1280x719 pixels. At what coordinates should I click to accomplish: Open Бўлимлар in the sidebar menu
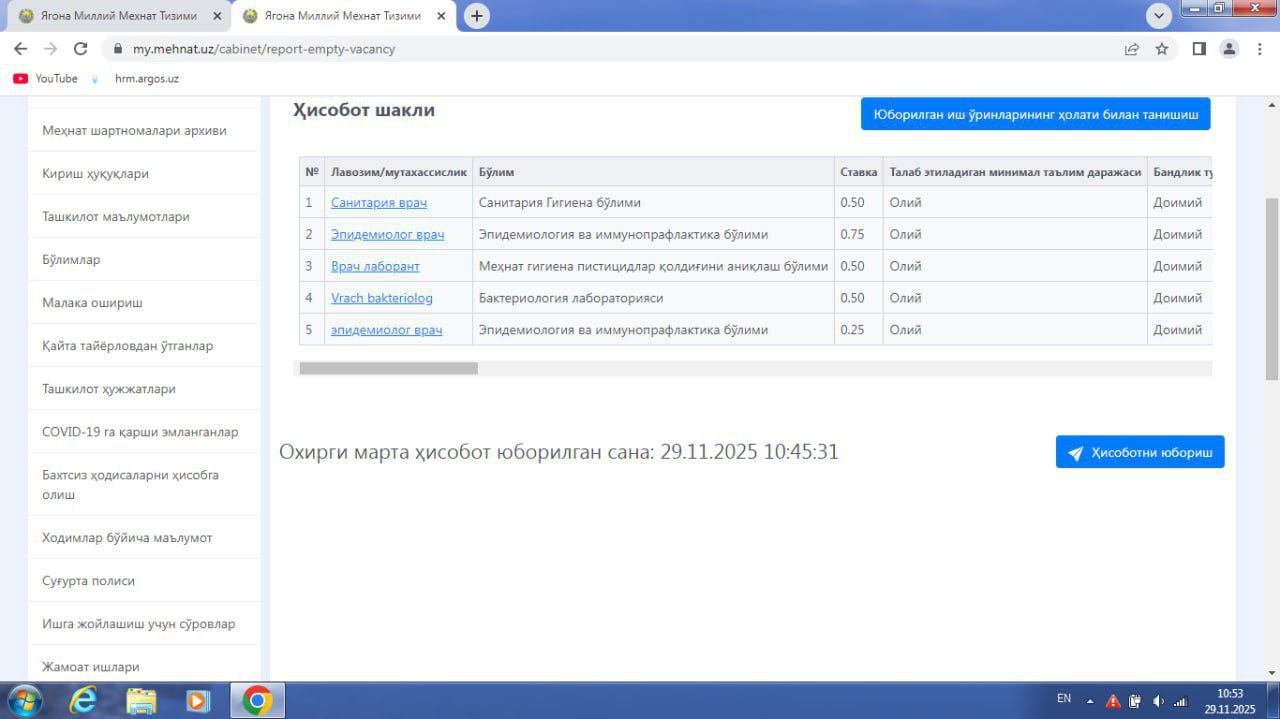(x=71, y=260)
